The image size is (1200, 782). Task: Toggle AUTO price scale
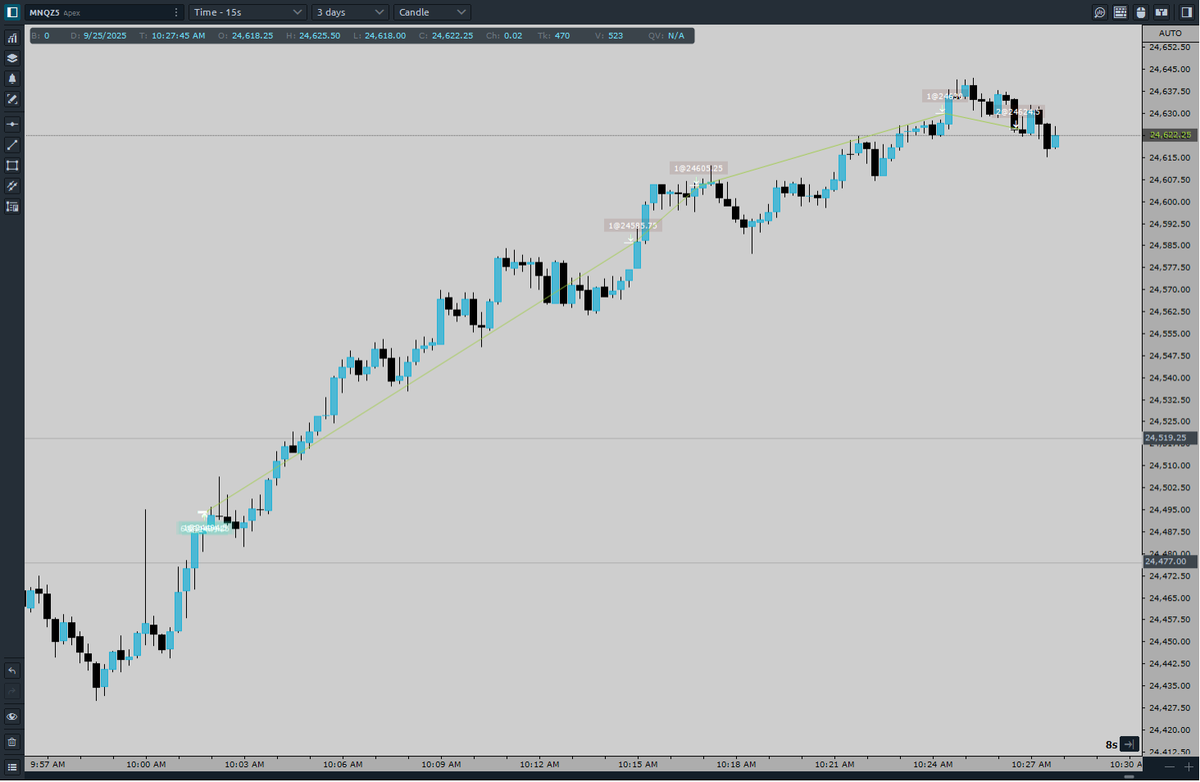tap(1170, 33)
